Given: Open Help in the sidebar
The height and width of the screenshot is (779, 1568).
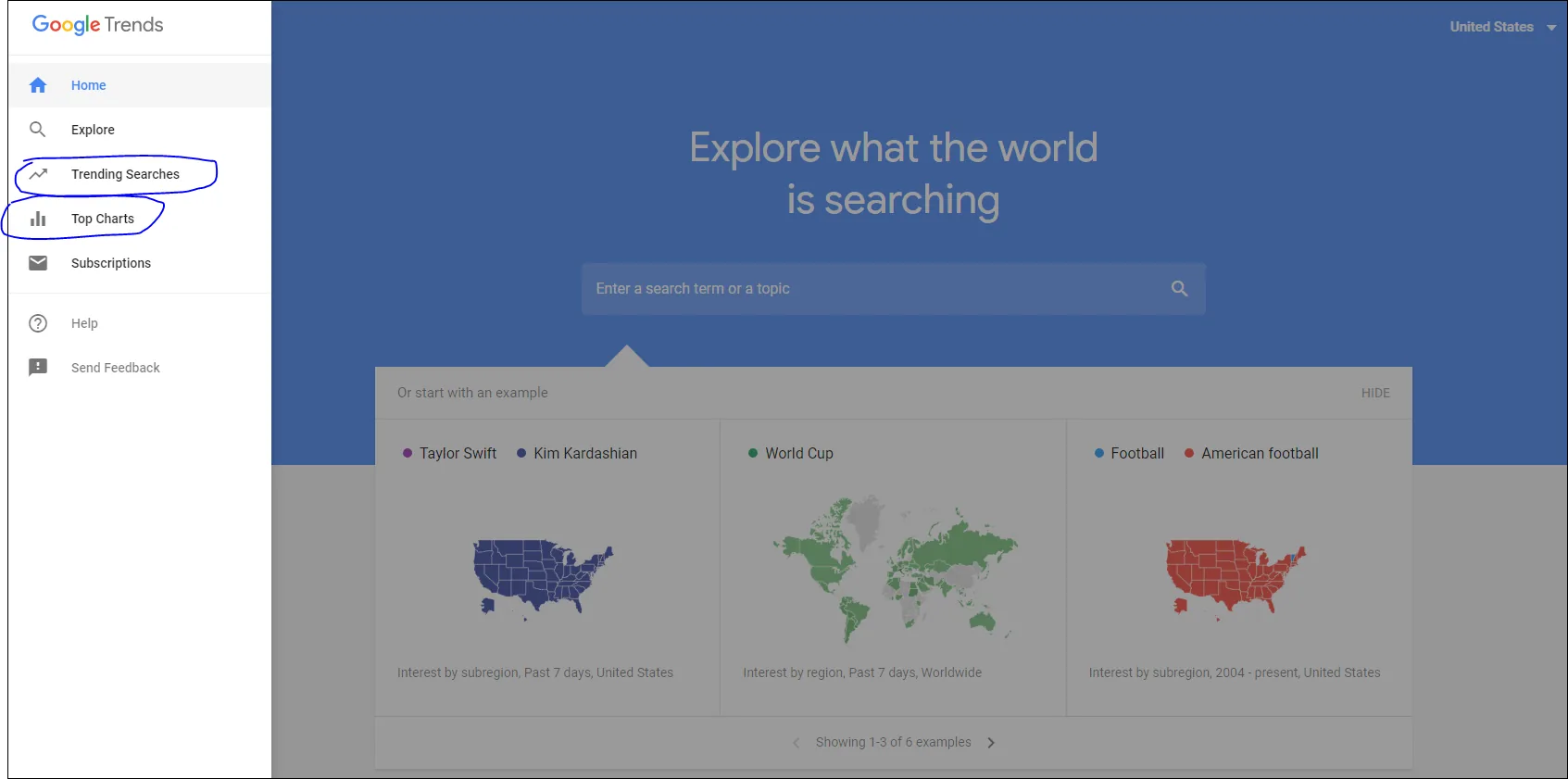Looking at the screenshot, I should pos(141,323).
